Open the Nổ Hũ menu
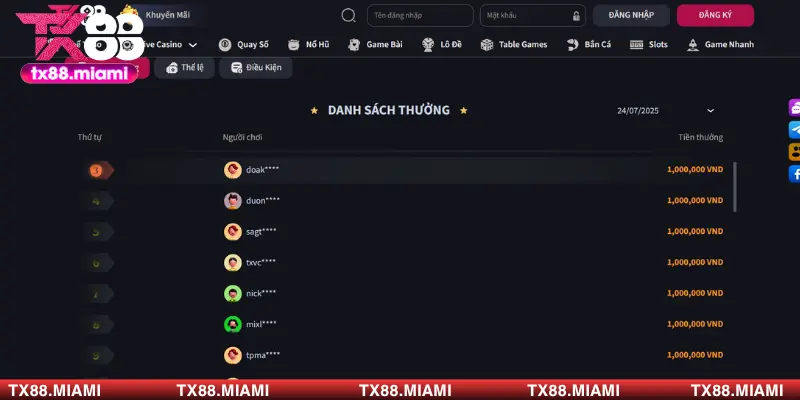 308,44
